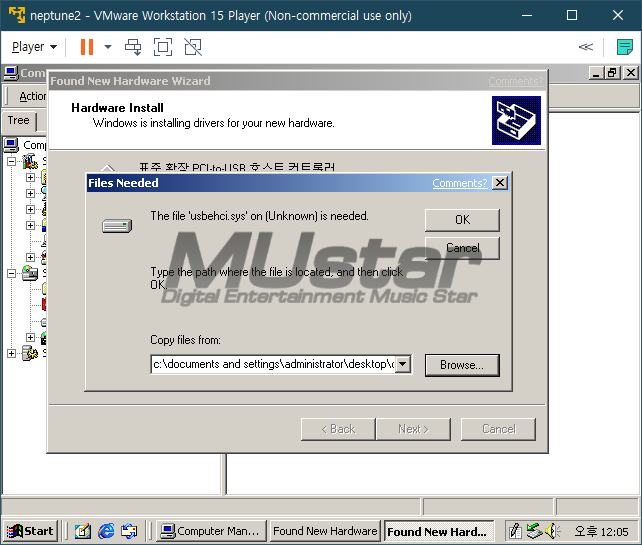The image size is (642, 545).
Task: Expand fourth child node under System Tools
Action: point(30,225)
